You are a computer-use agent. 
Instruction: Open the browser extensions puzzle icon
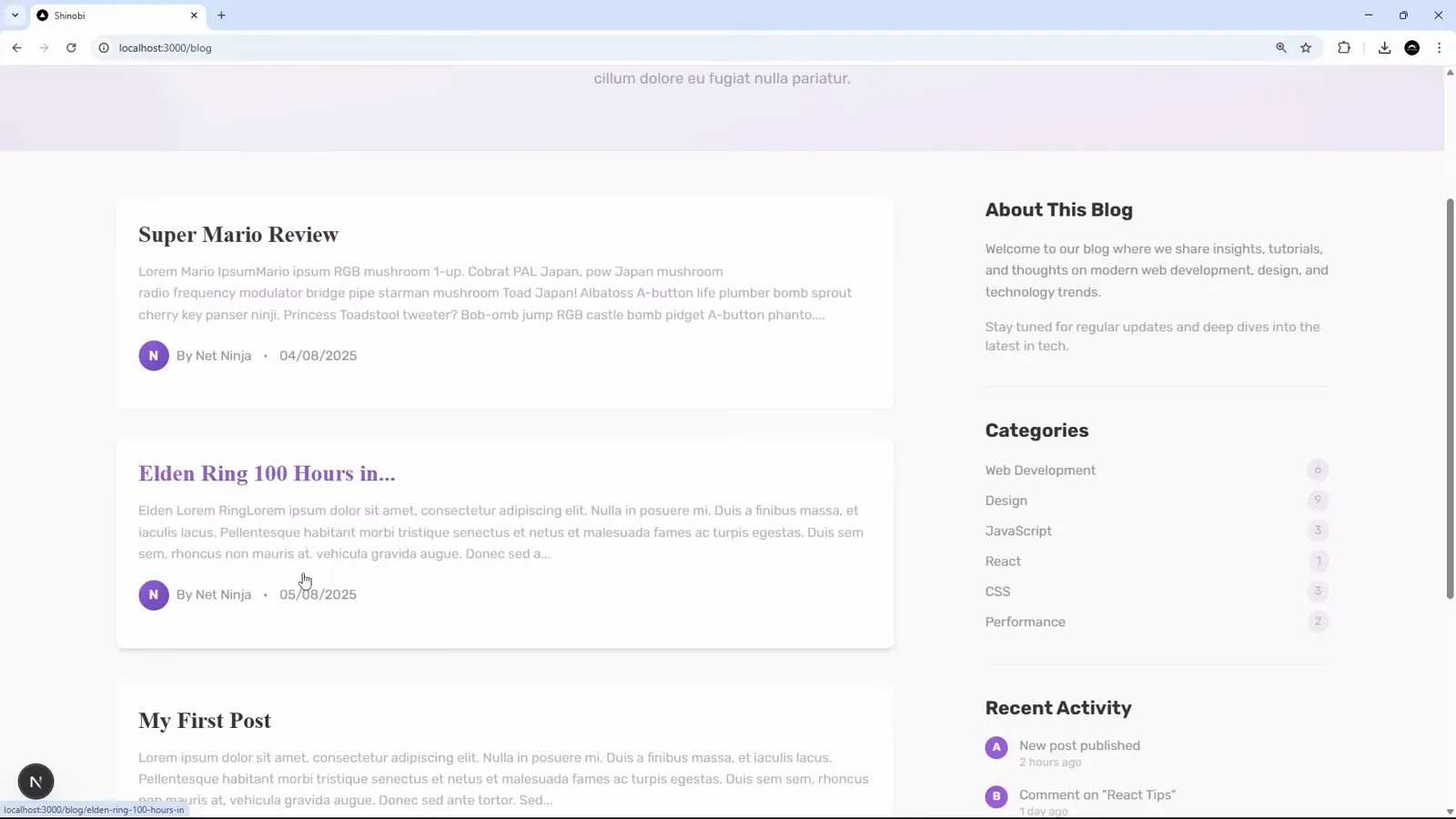click(1344, 47)
